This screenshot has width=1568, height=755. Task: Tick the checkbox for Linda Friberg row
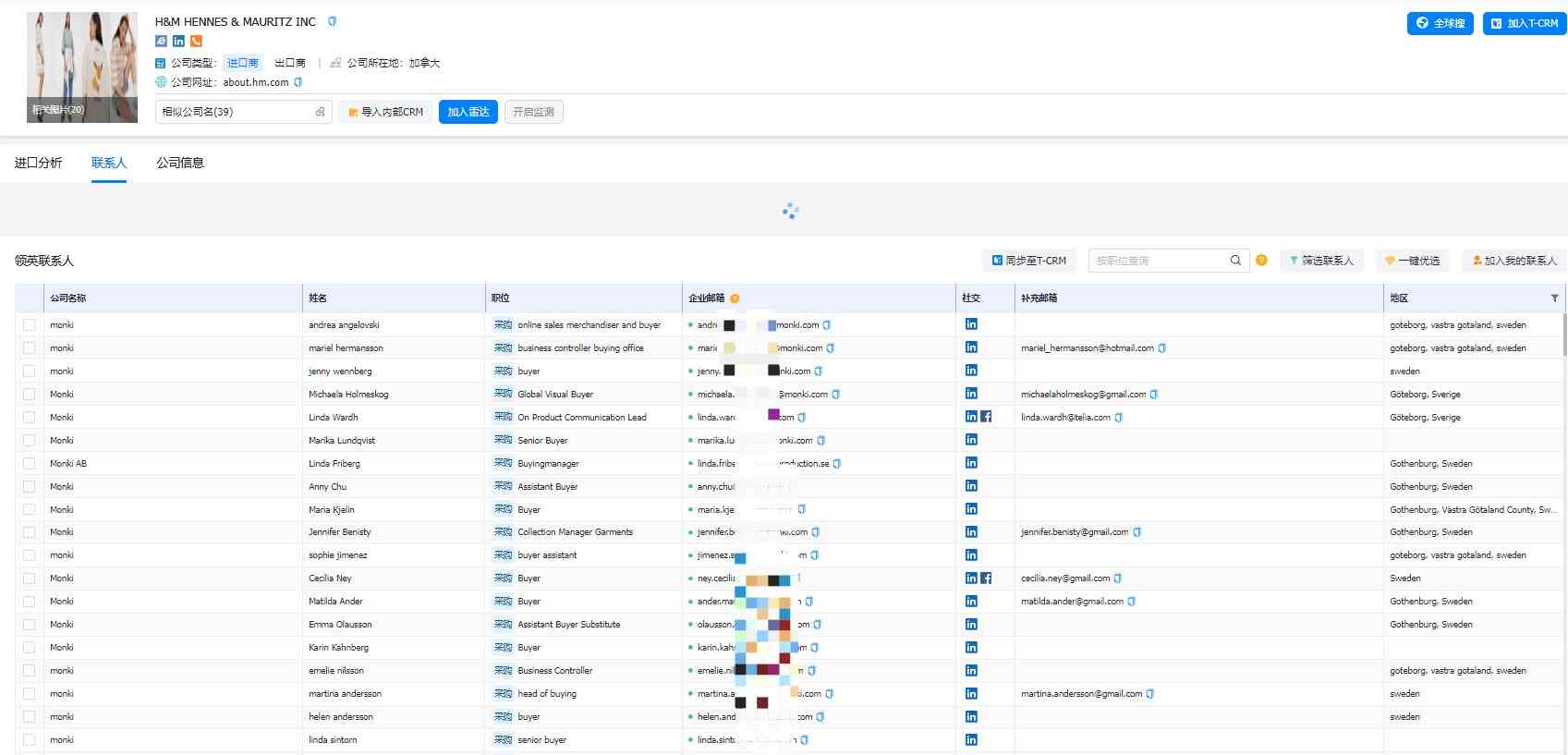point(30,464)
